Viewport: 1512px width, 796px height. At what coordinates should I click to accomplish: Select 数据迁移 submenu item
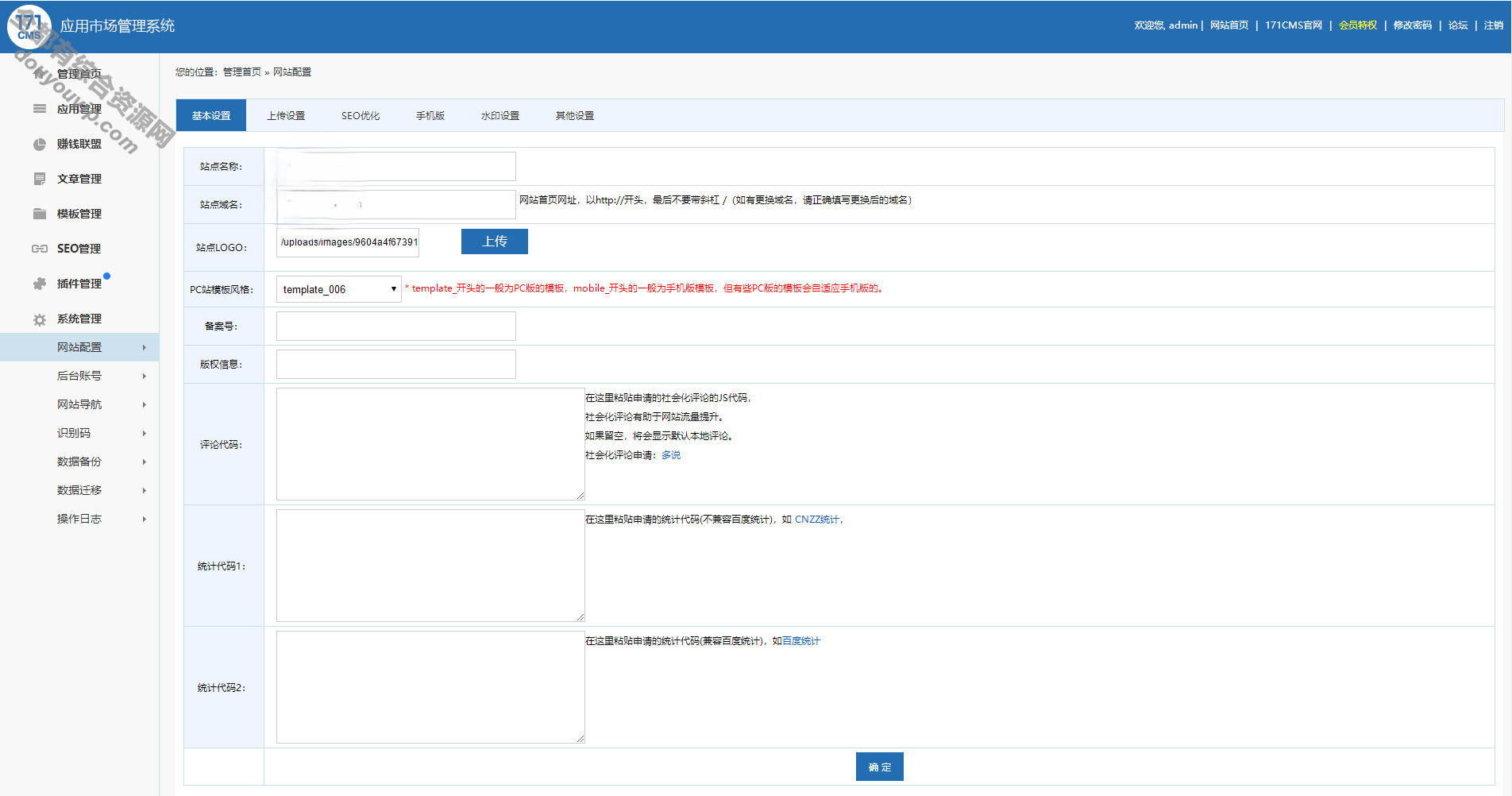click(79, 490)
